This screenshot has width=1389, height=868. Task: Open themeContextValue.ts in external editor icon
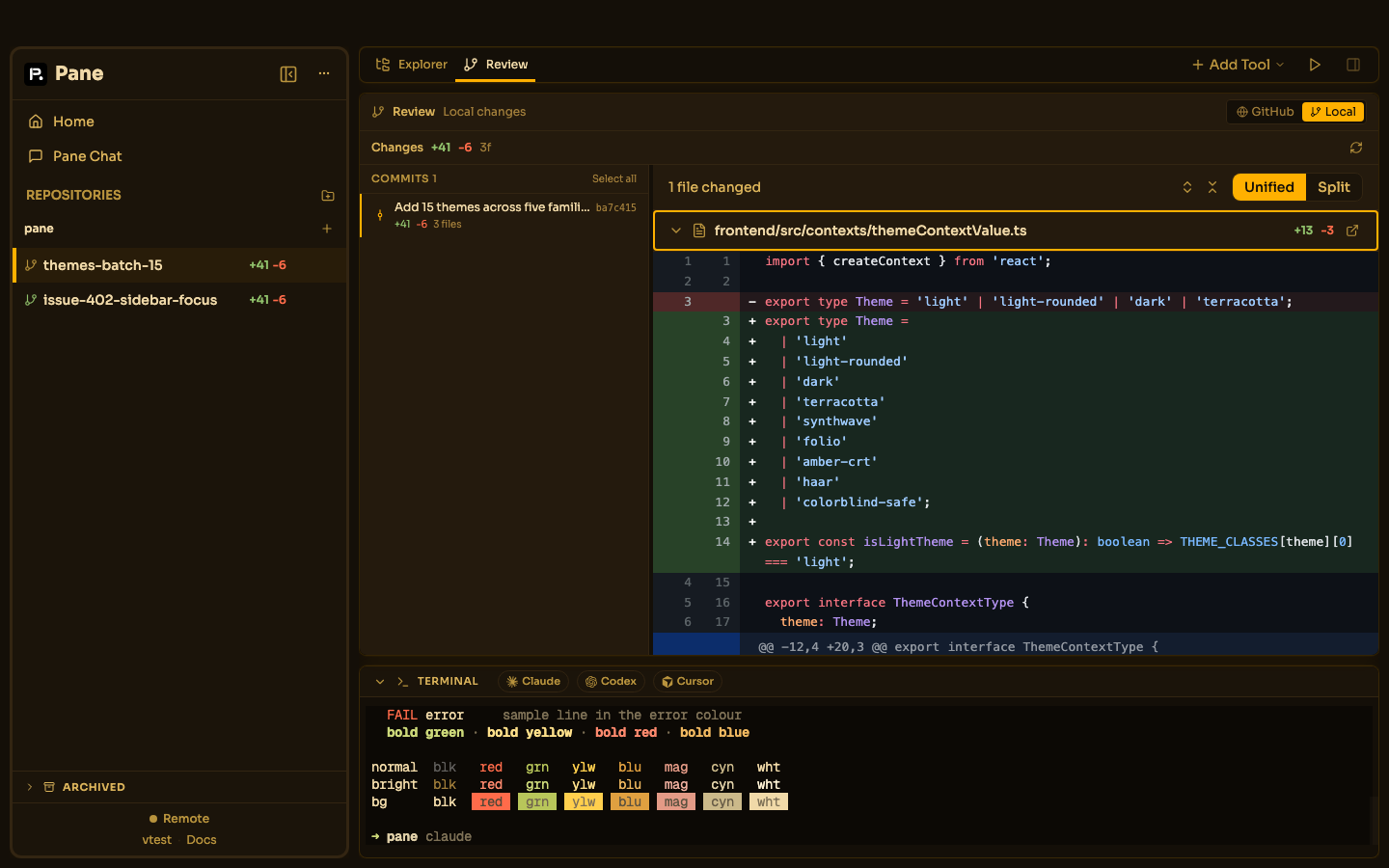tap(1352, 231)
